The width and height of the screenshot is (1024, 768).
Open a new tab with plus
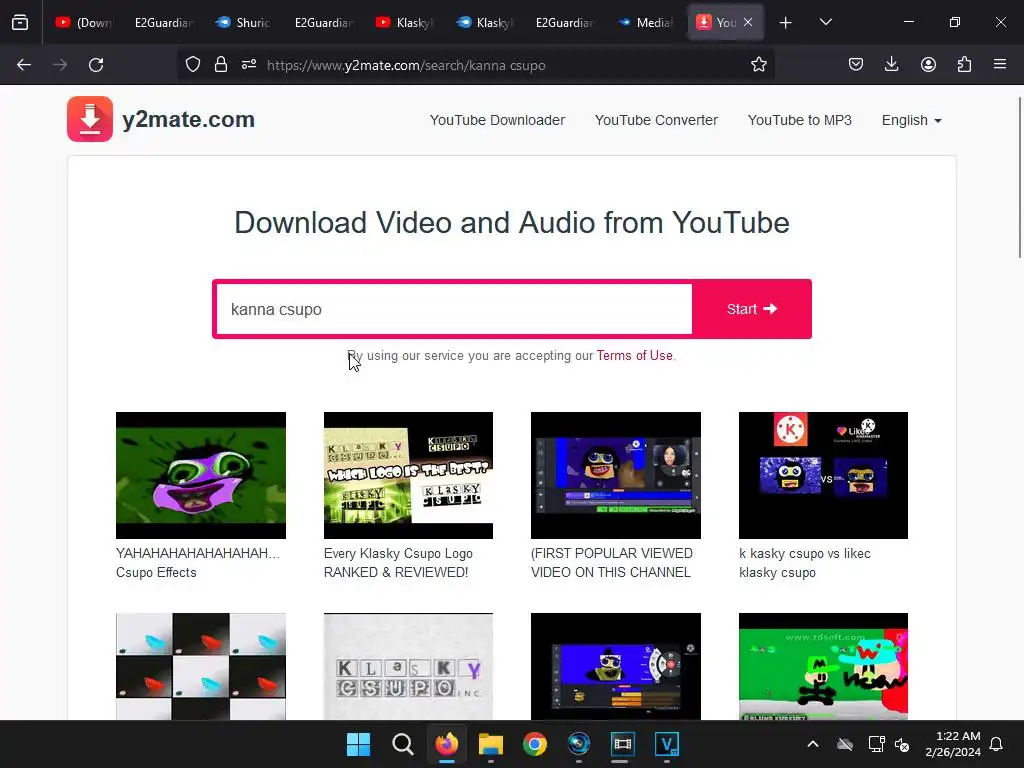click(786, 23)
